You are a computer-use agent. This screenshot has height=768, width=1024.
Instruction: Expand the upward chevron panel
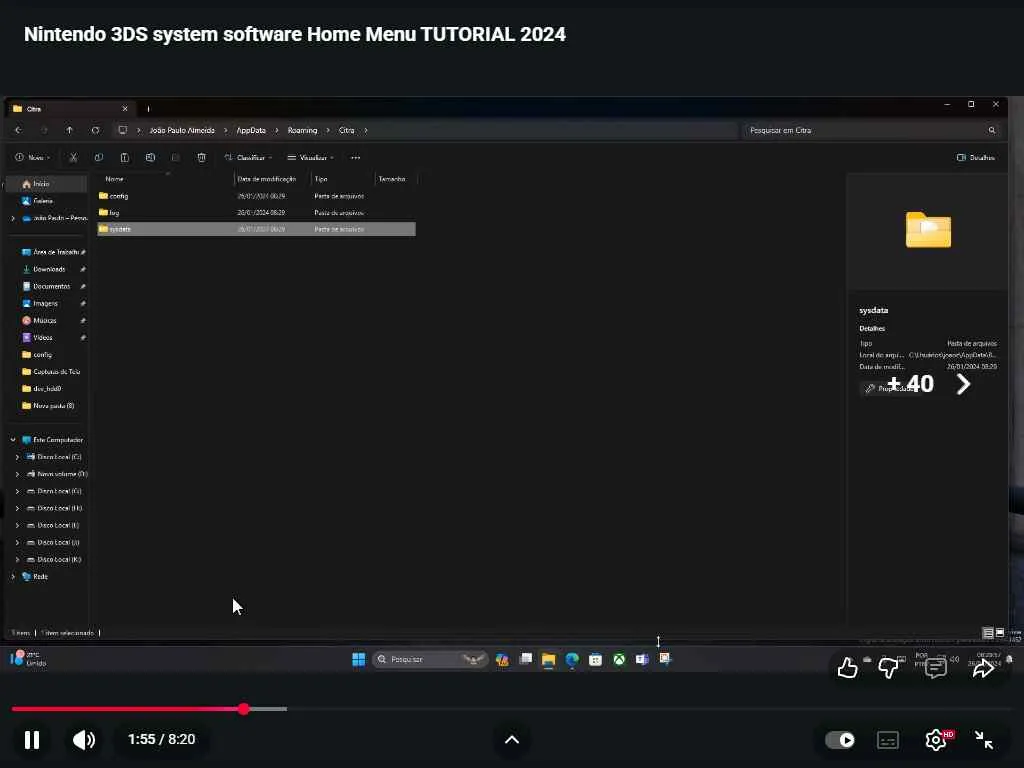coord(512,739)
